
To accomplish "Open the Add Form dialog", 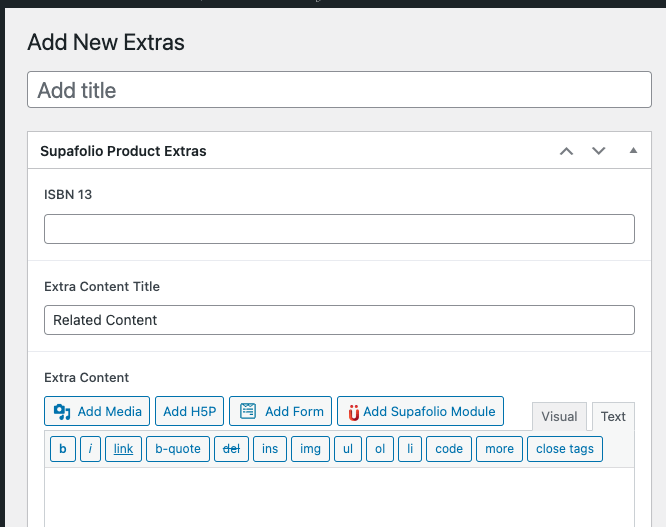I will [280, 411].
